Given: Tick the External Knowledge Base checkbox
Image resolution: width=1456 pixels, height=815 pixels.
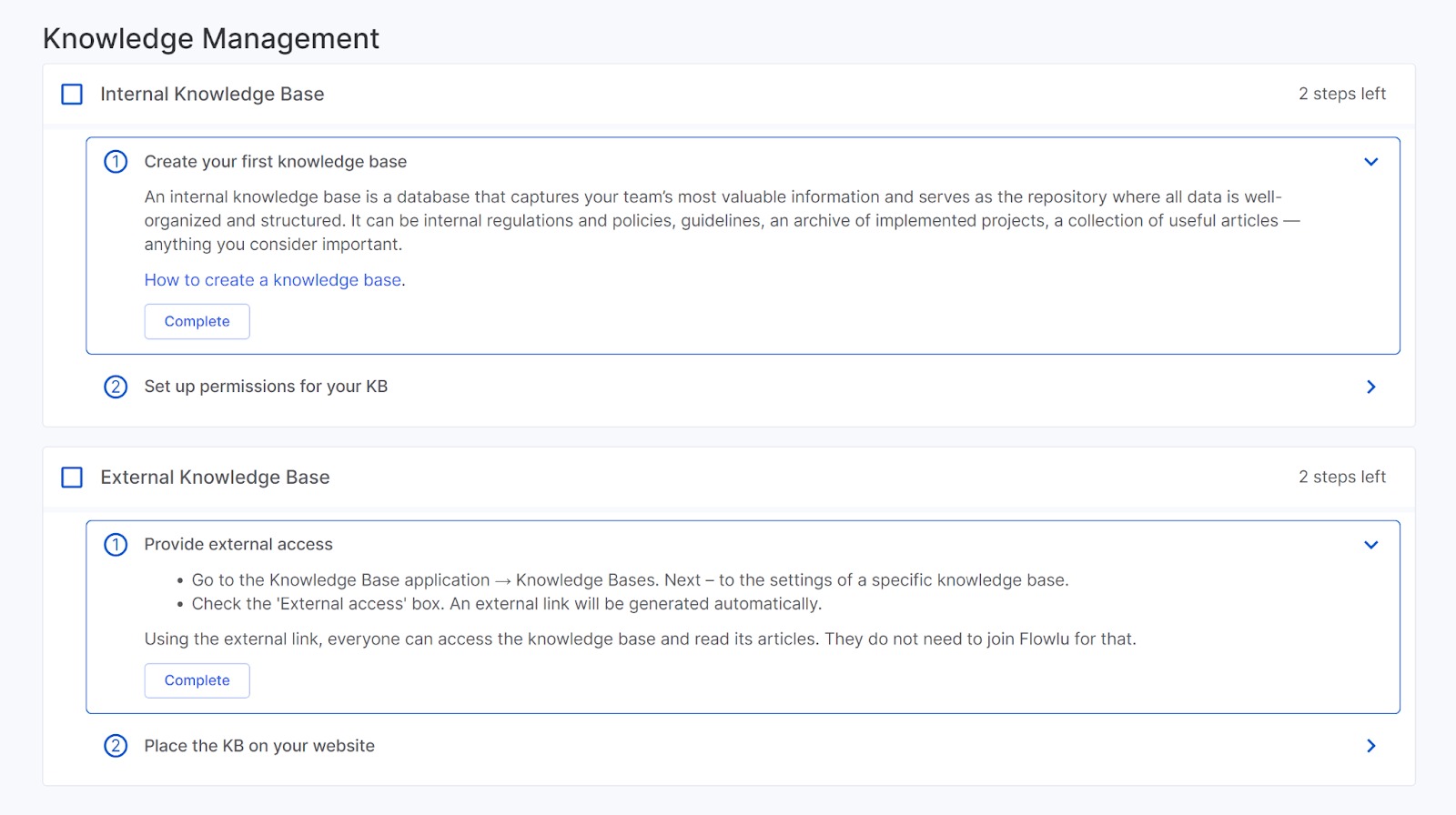Looking at the screenshot, I should pos(72,478).
